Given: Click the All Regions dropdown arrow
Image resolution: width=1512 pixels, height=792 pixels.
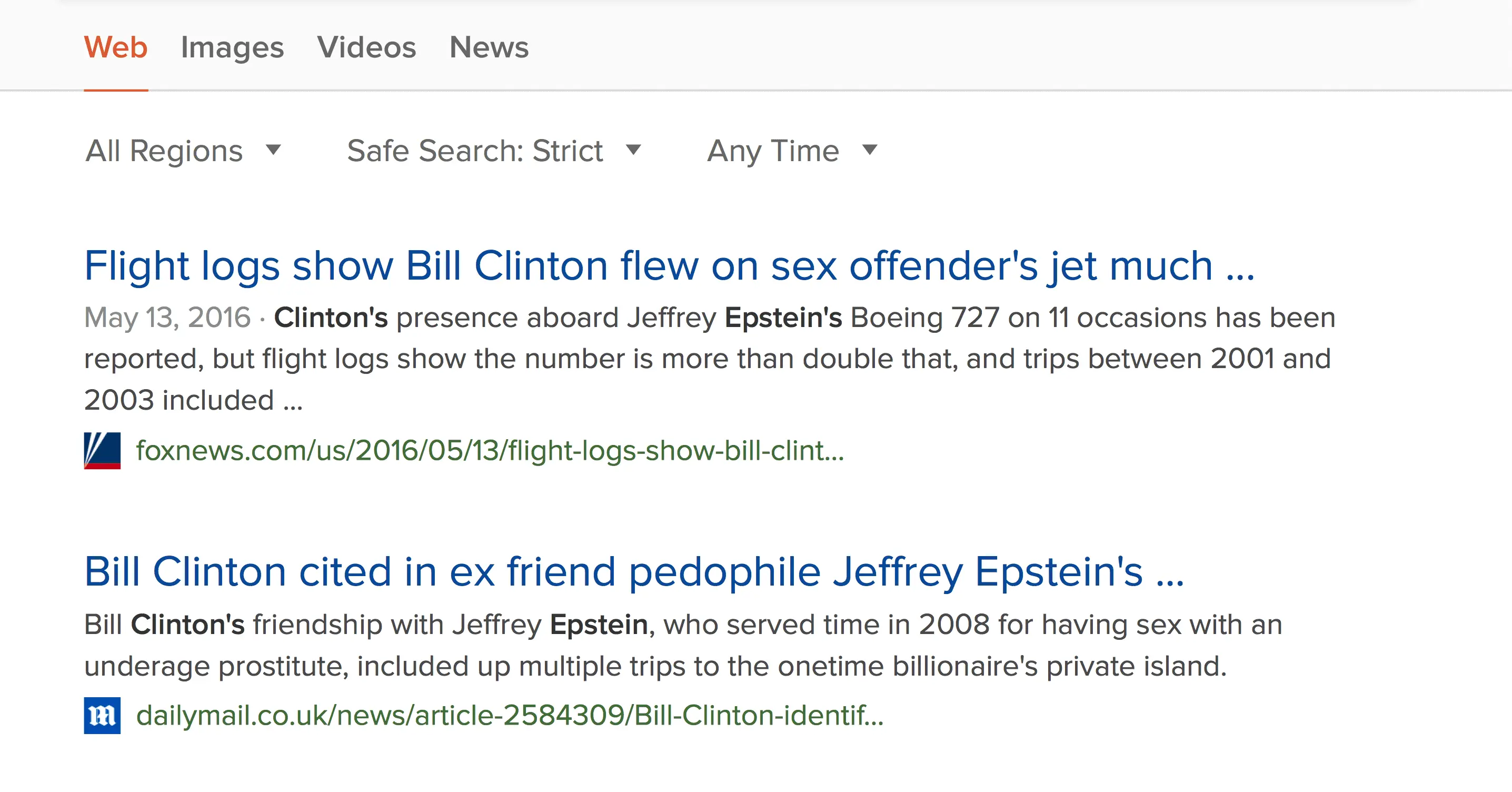Looking at the screenshot, I should click(x=273, y=150).
